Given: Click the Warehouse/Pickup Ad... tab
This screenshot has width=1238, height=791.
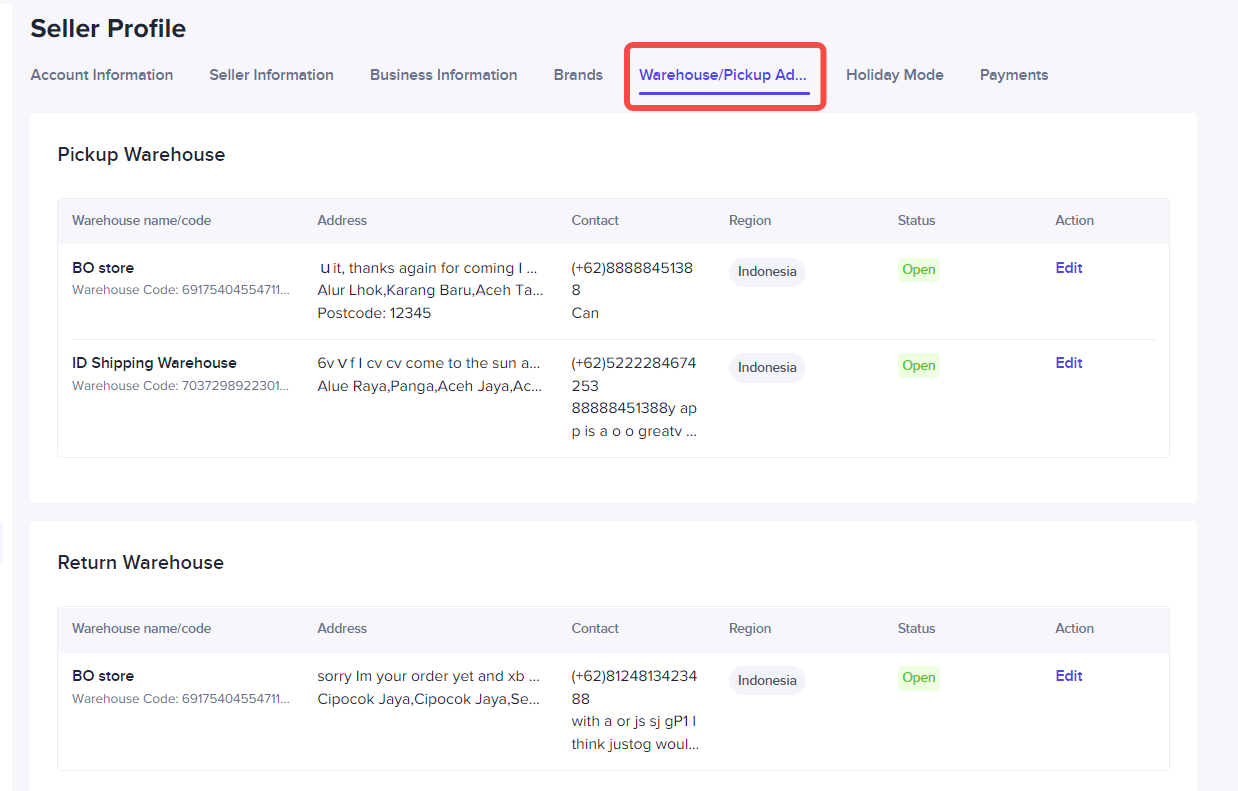Looking at the screenshot, I should click(x=723, y=75).
